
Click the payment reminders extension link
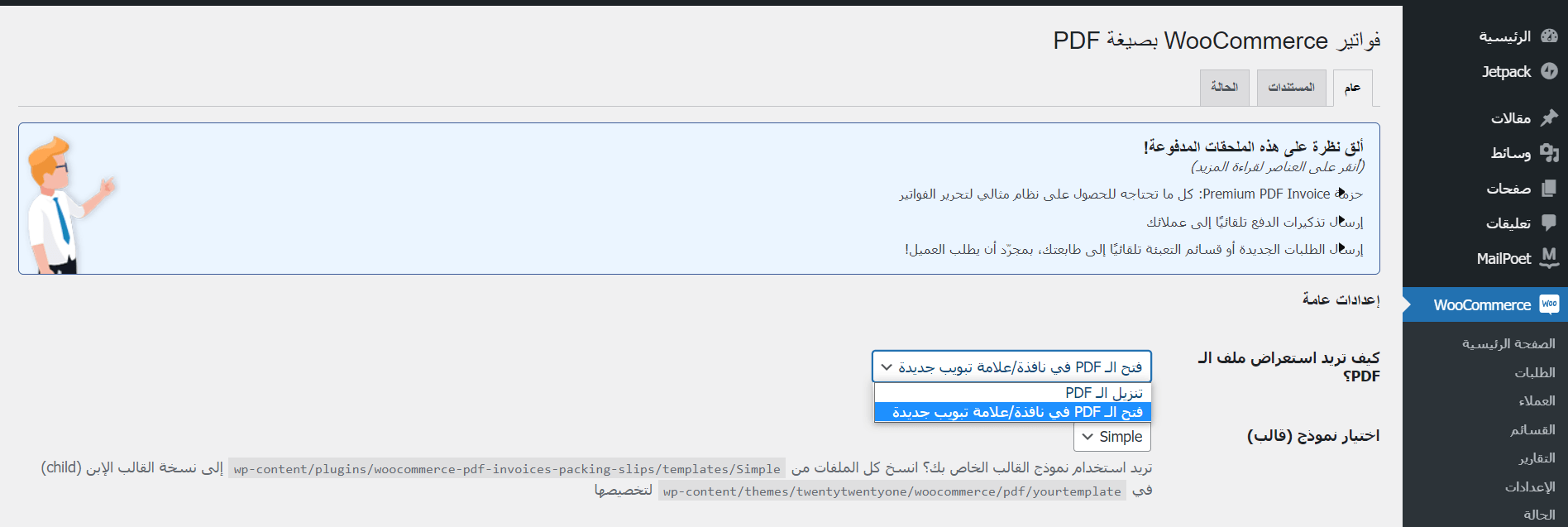(x=1255, y=222)
